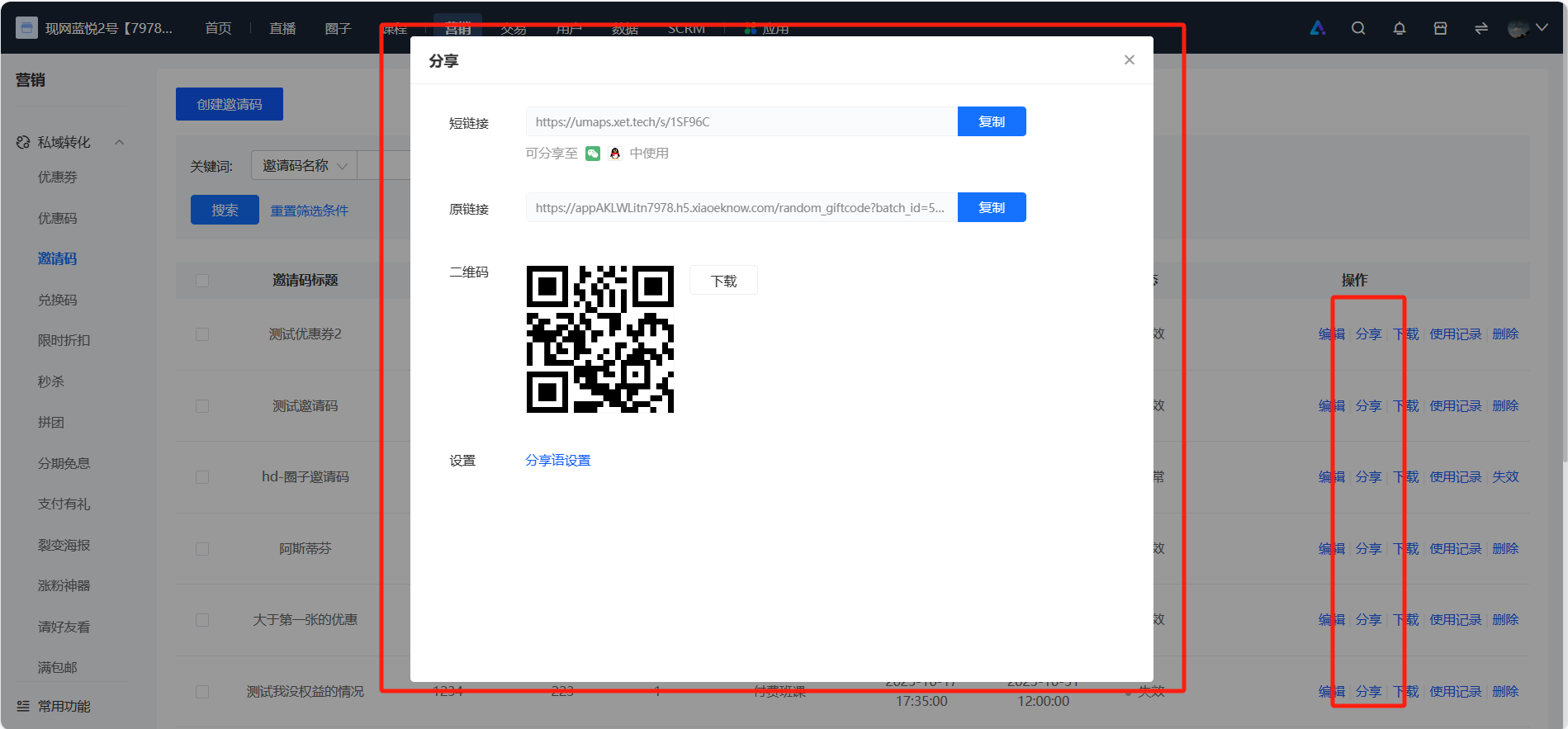
Task: Click the switch-arrows icon in the top bar
Action: 1481,28
